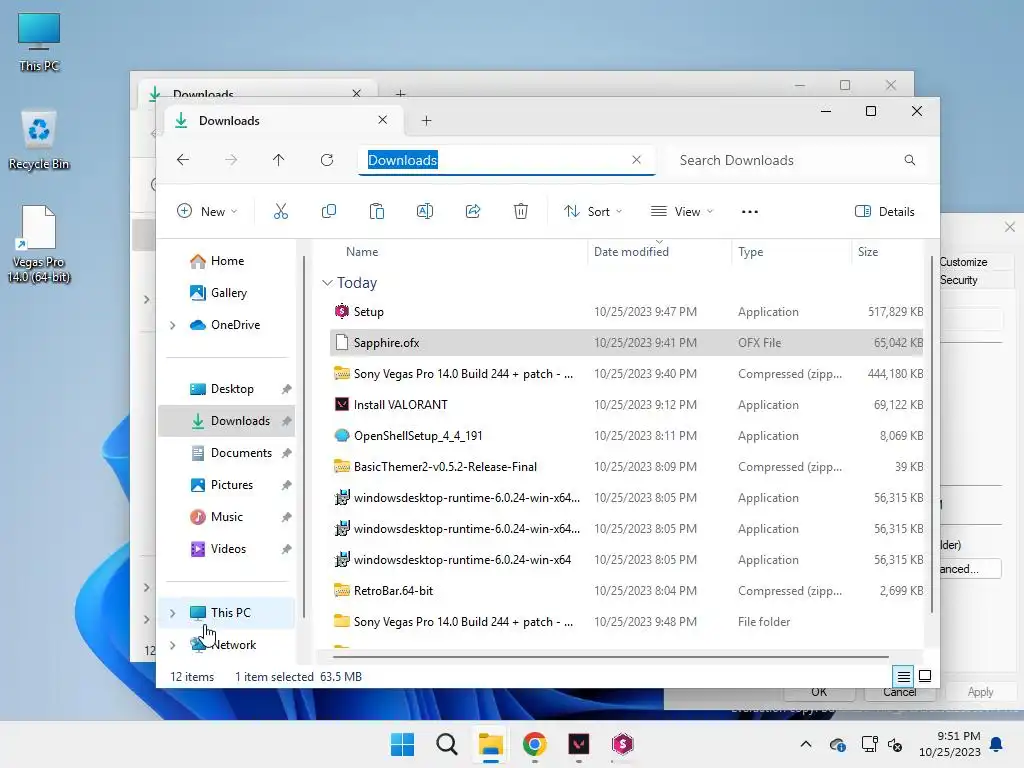The image size is (1024, 768).
Task: Click the Delete trash can icon
Action: pyautogui.click(x=520, y=212)
